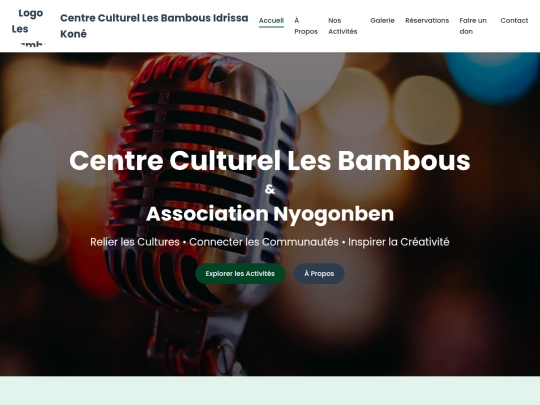Go to Nos Activités in the navbar
540x405 pixels.
tap(343, 26)
